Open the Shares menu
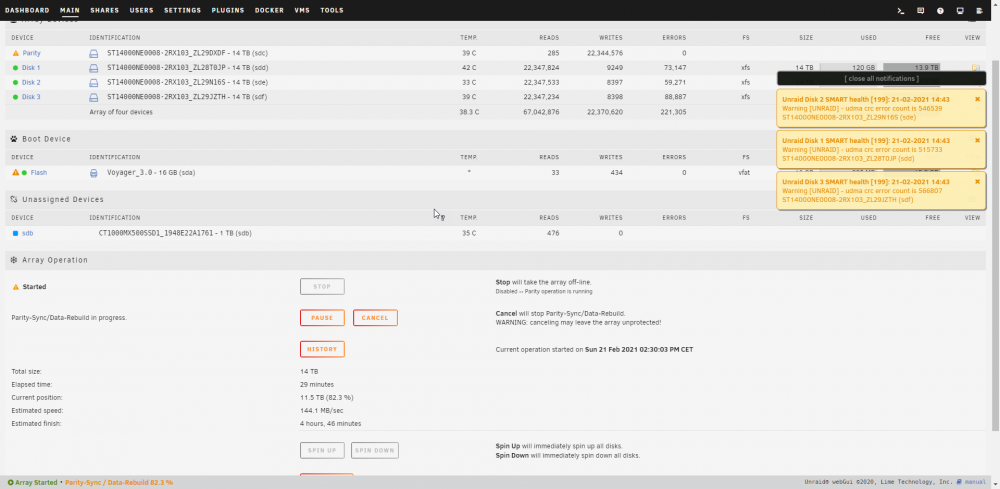Screen dimensions: 1000x489 (x=105, y=11)
